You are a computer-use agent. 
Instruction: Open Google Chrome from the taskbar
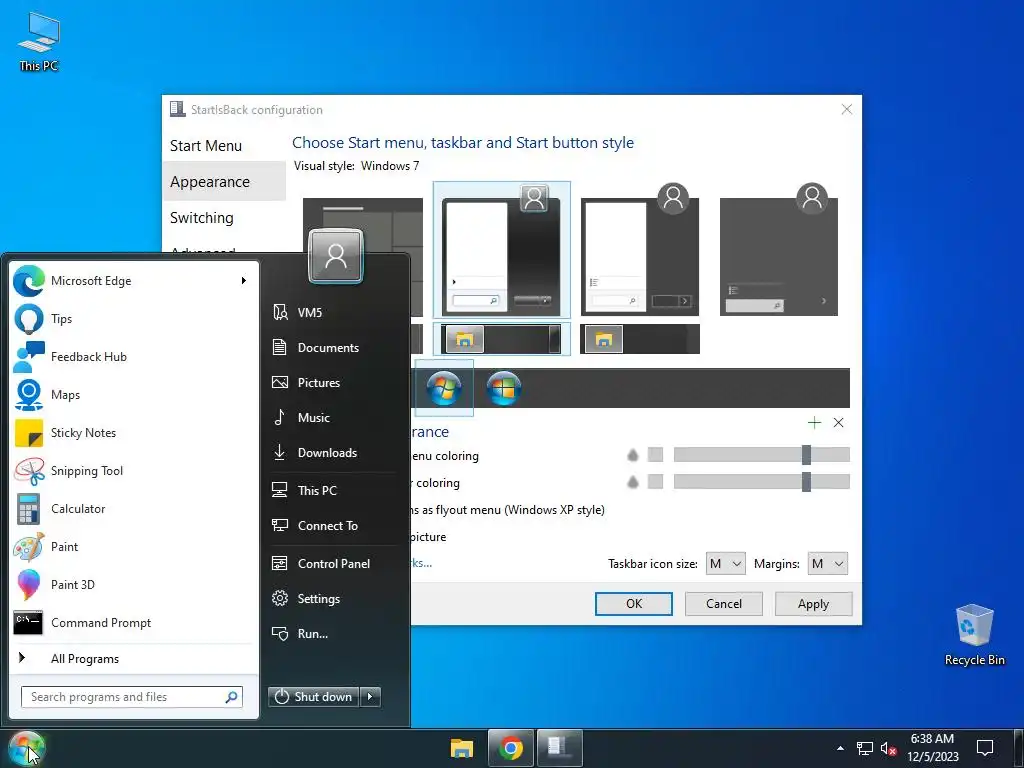point(511,748)
